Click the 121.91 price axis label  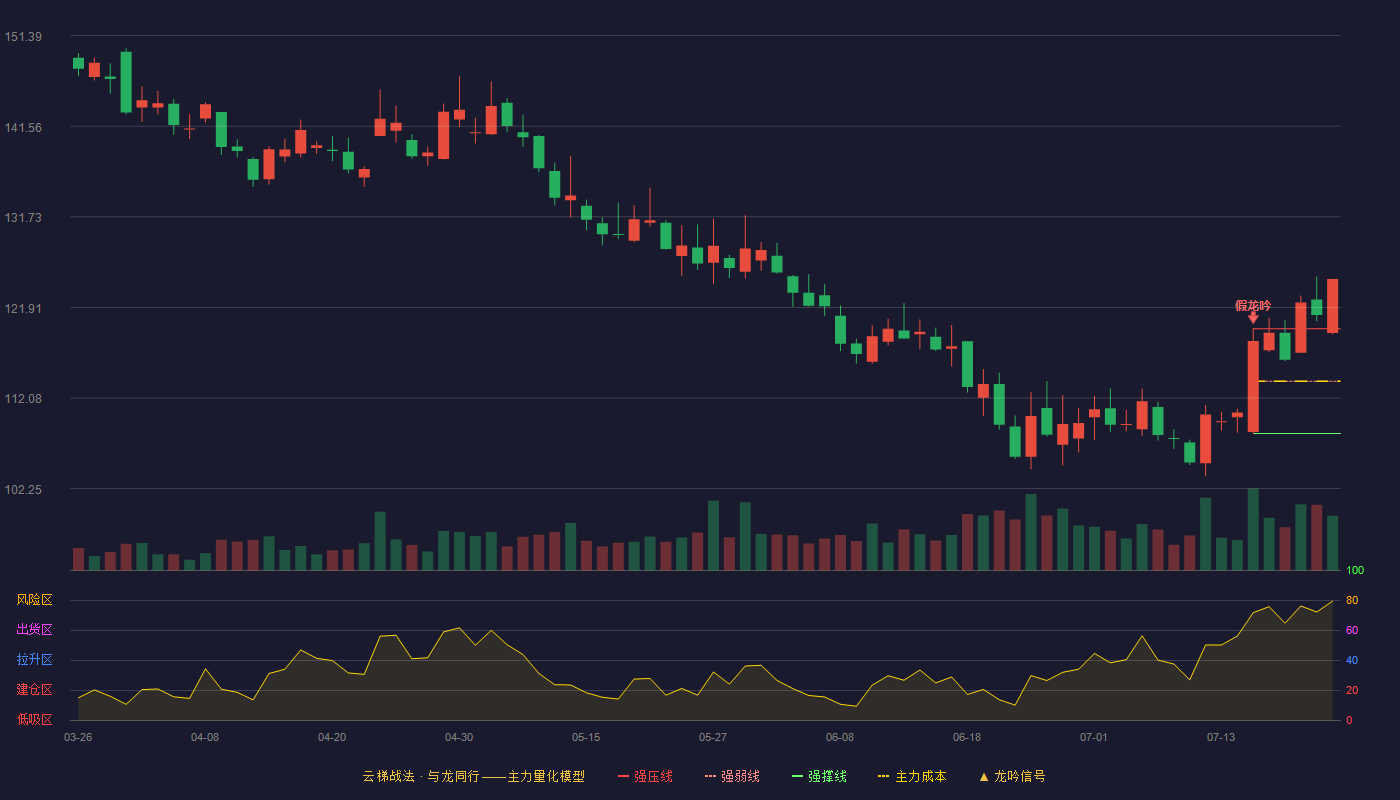(23, 308)
